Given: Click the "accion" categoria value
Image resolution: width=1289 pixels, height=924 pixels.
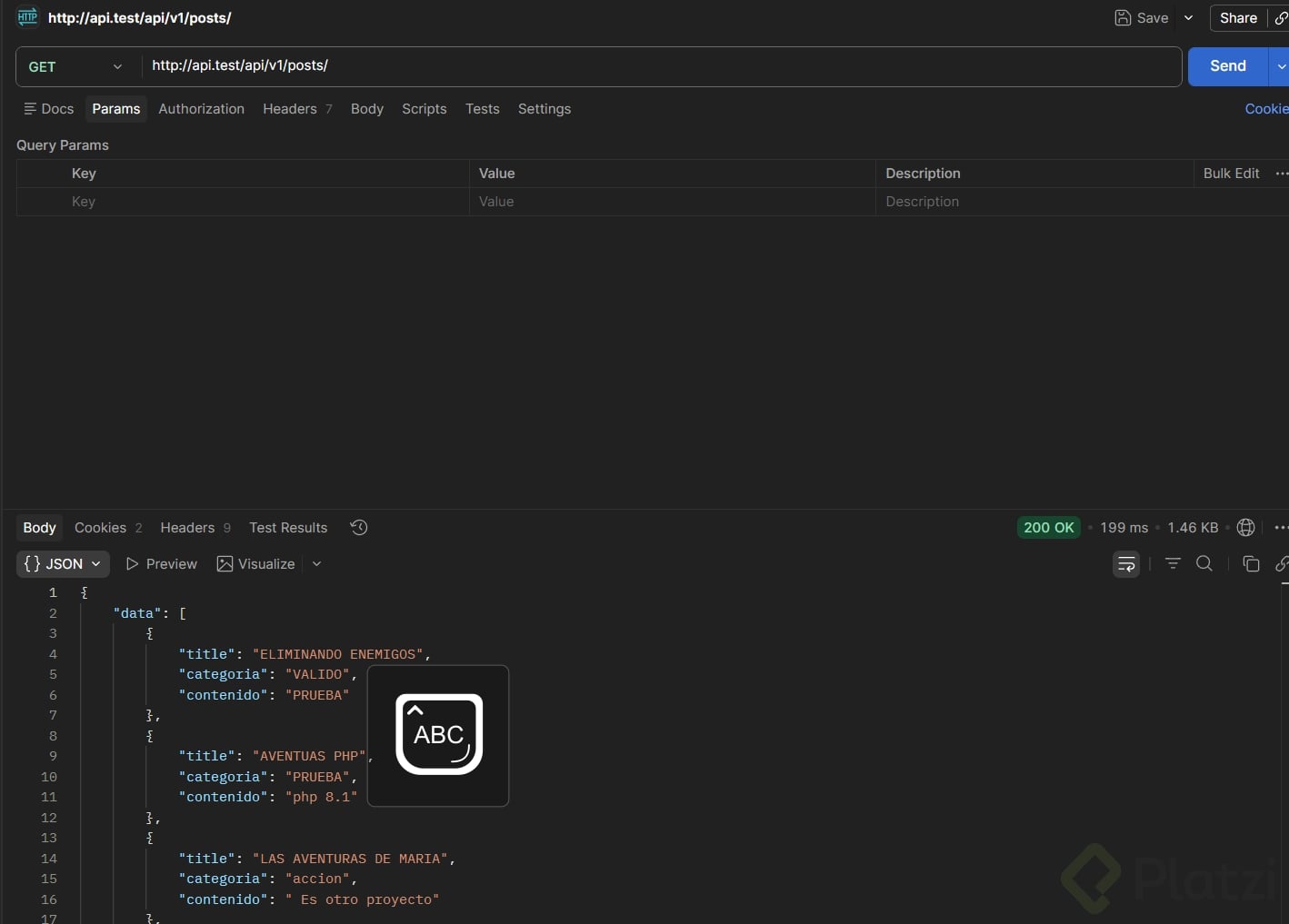Looking at the screenshot, I should tap(317, 879).
